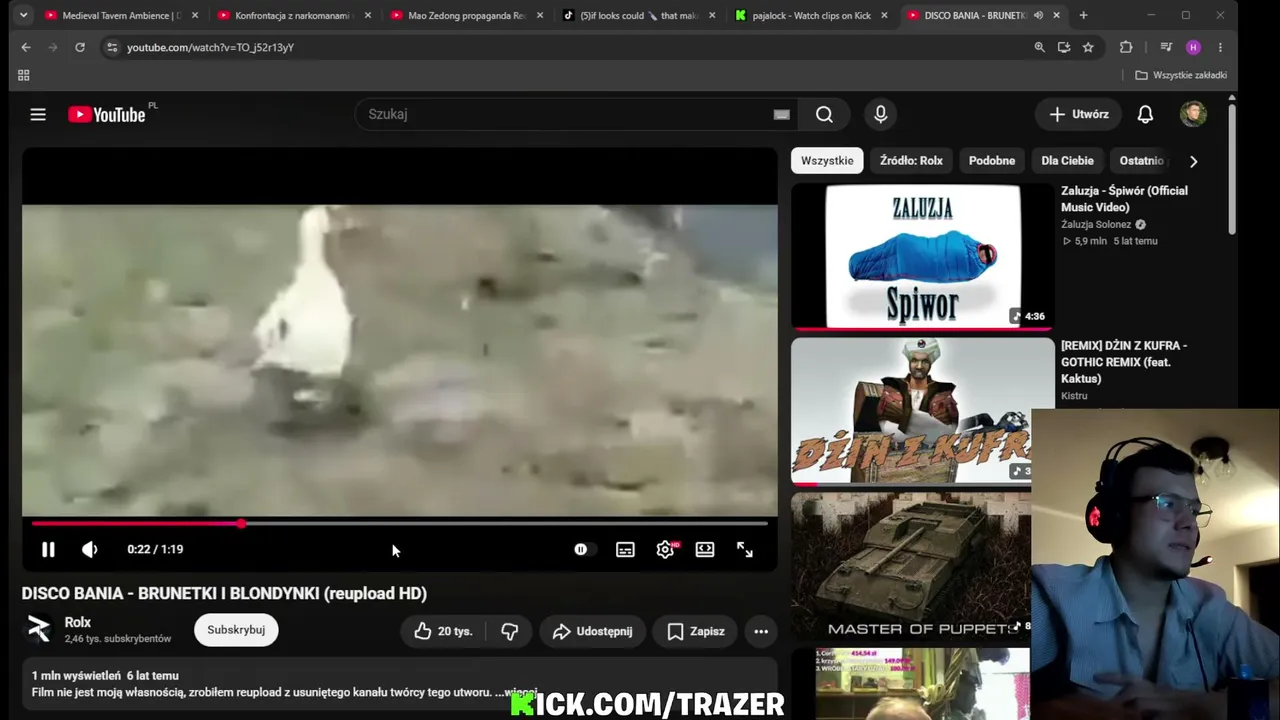Open the media controls toolbar icon

pyautogui.click(x=1166, y=47)
